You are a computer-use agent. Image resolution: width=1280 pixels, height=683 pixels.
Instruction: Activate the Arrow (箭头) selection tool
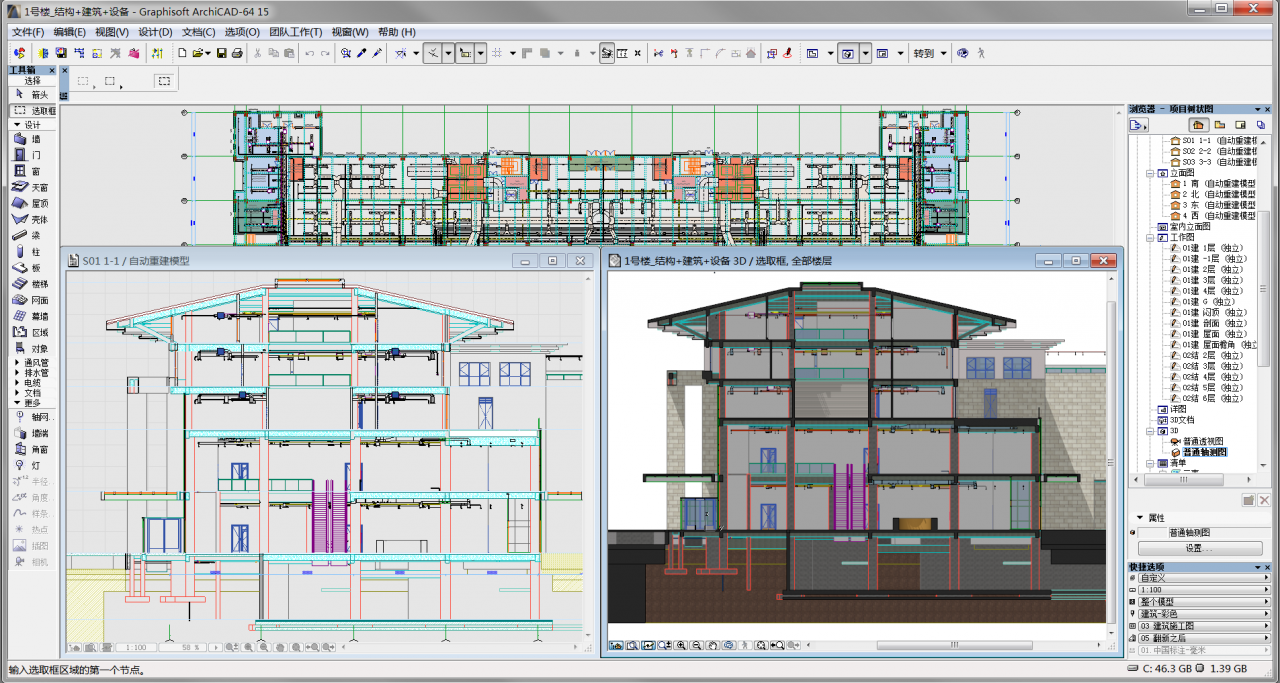click(31, 94)
